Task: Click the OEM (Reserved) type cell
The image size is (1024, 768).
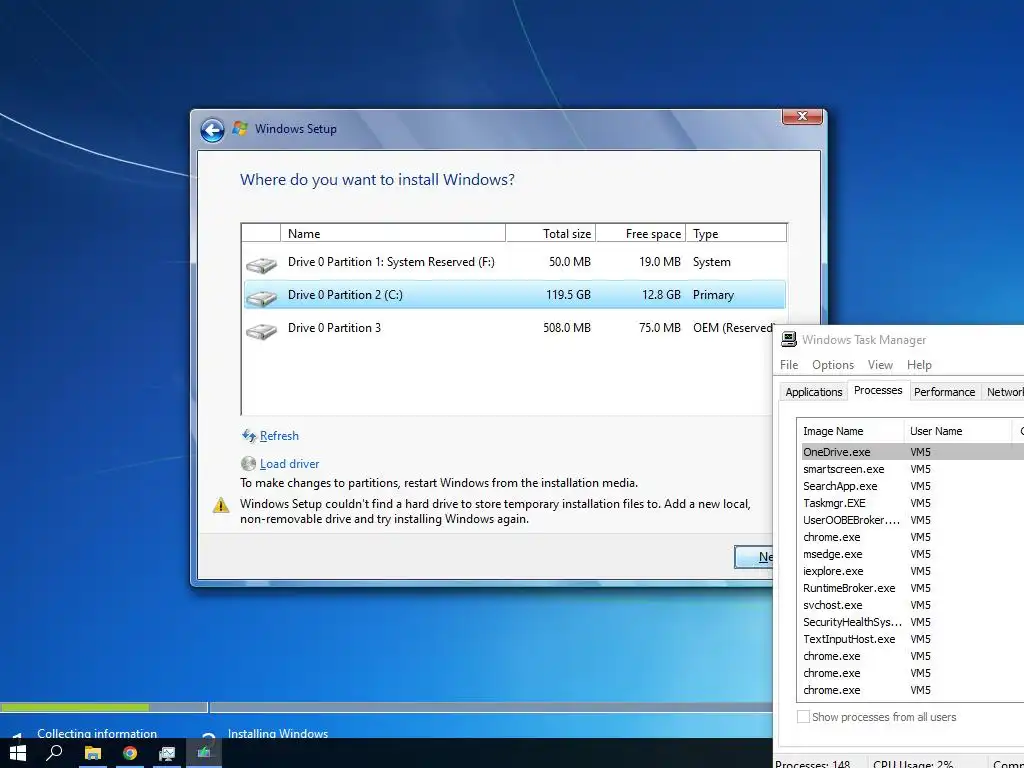Action: 733,328
